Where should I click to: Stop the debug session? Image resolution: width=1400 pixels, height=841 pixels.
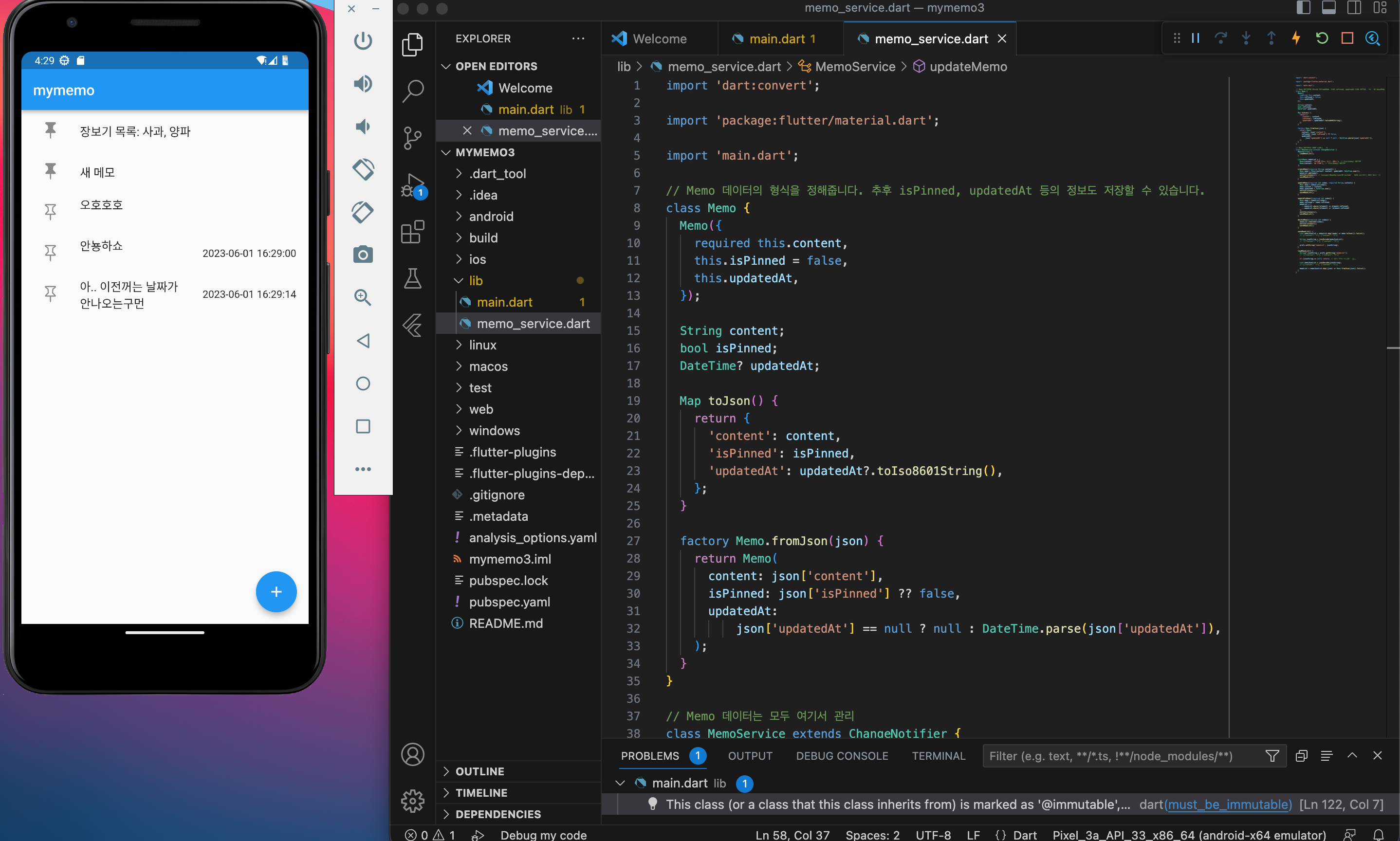(x=1347, y=38)
